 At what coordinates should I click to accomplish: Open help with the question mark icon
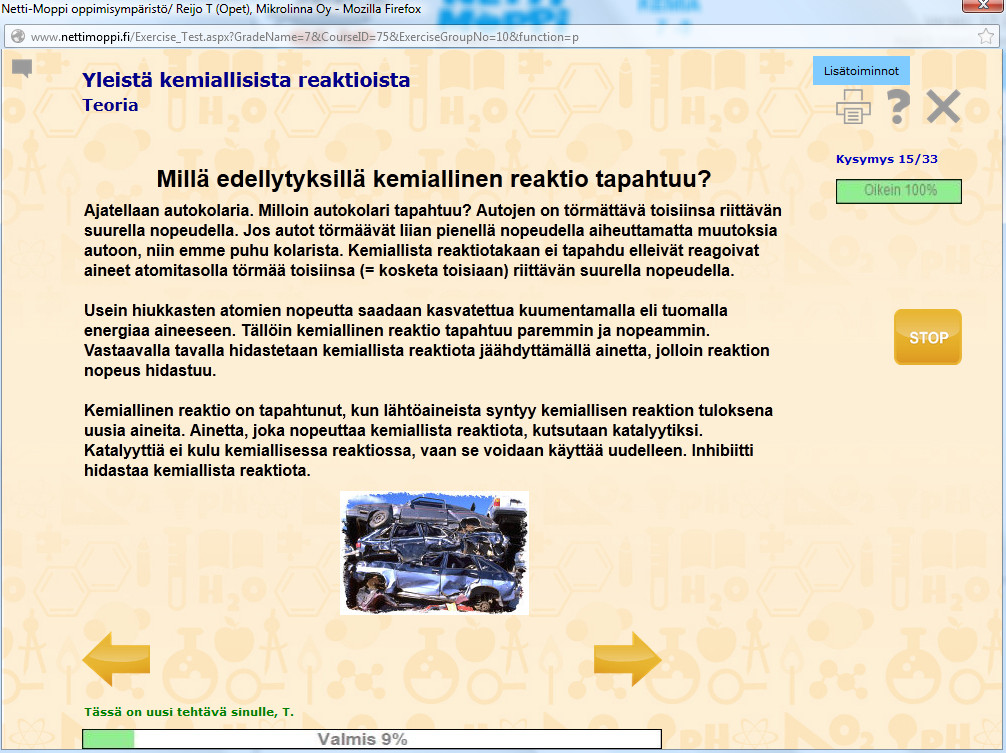pyautogui.click(x=898, y=106)
